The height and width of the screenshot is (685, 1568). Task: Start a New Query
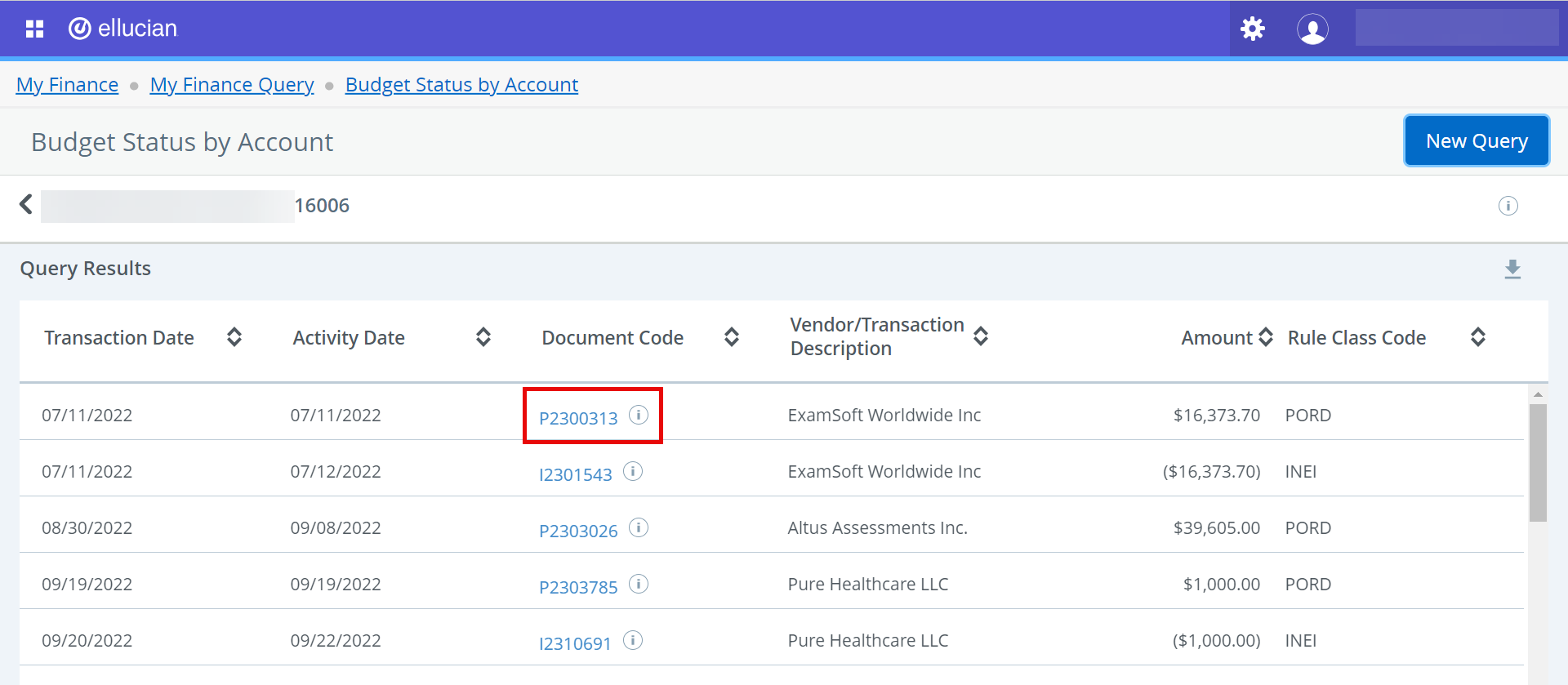[1477, 141]
